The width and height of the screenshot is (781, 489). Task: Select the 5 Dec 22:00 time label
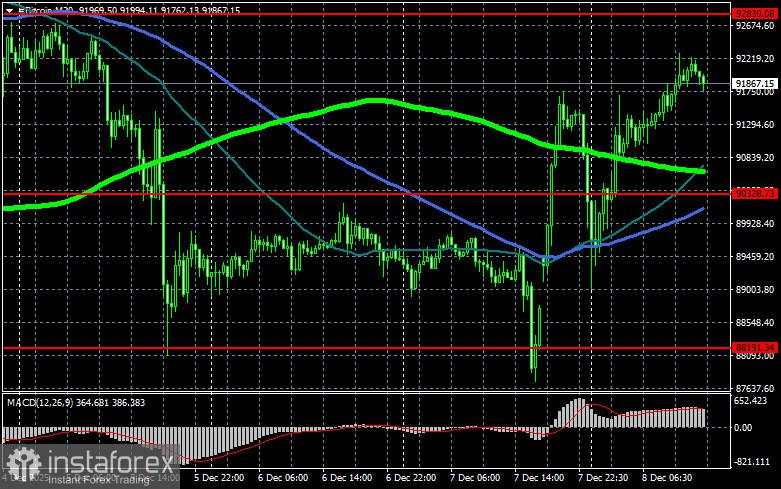tap(219, 477)
